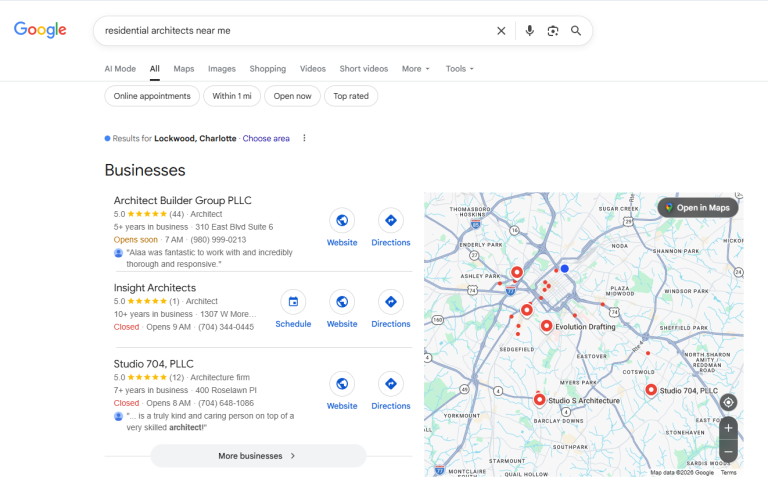Click the map Terms link
The height and width of the screenshot is (482, 768).
[728, 473]
